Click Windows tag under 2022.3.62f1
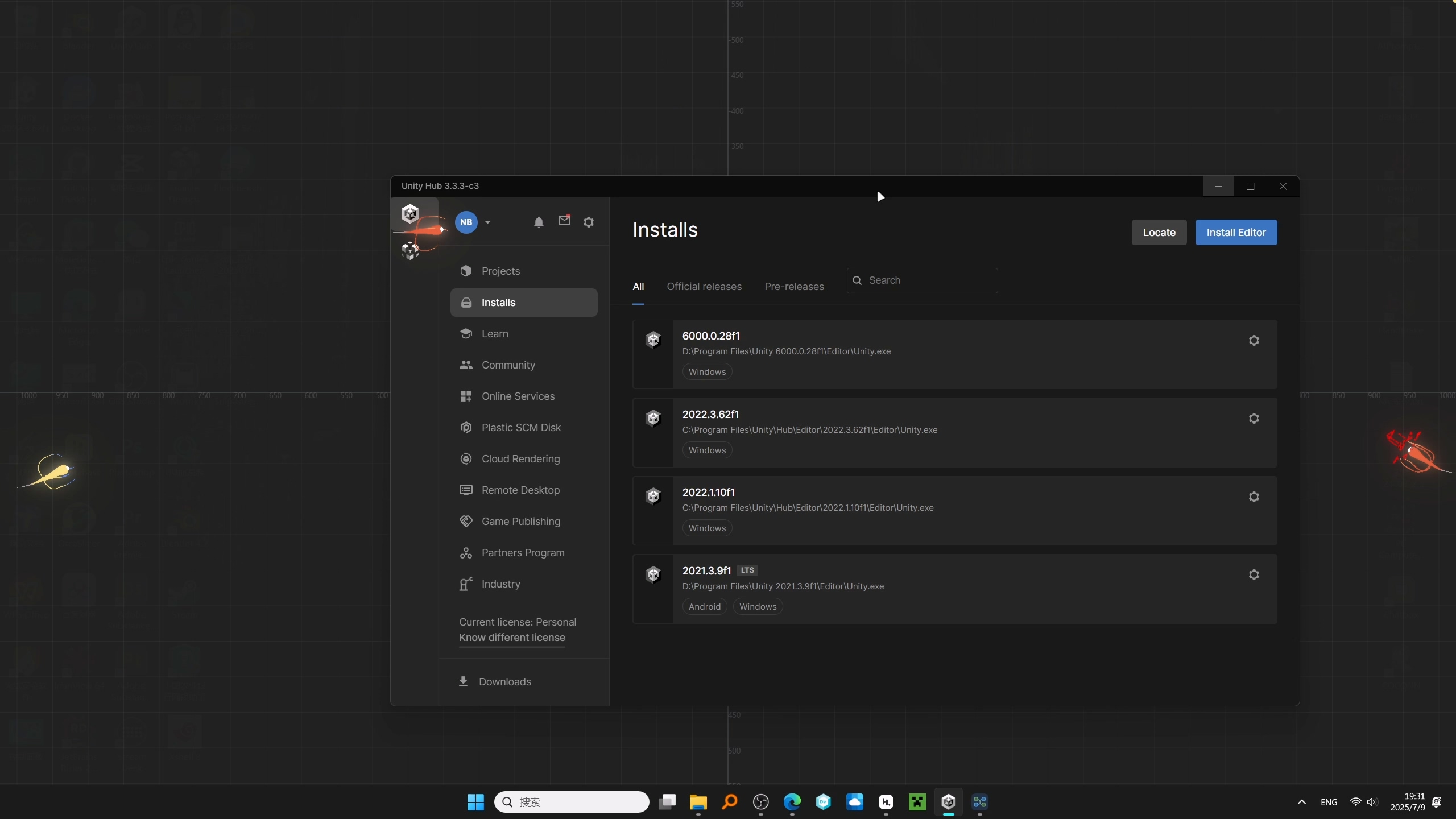Screen dimensions: 1456x819 point(707,450)
